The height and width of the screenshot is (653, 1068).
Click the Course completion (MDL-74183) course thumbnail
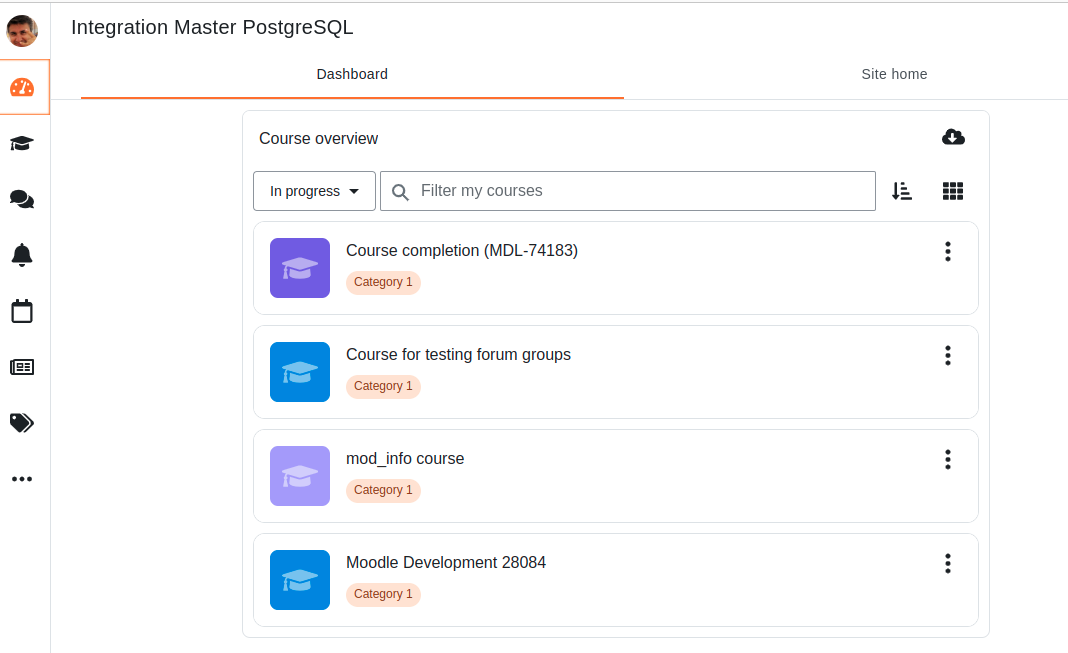point(300,268)
